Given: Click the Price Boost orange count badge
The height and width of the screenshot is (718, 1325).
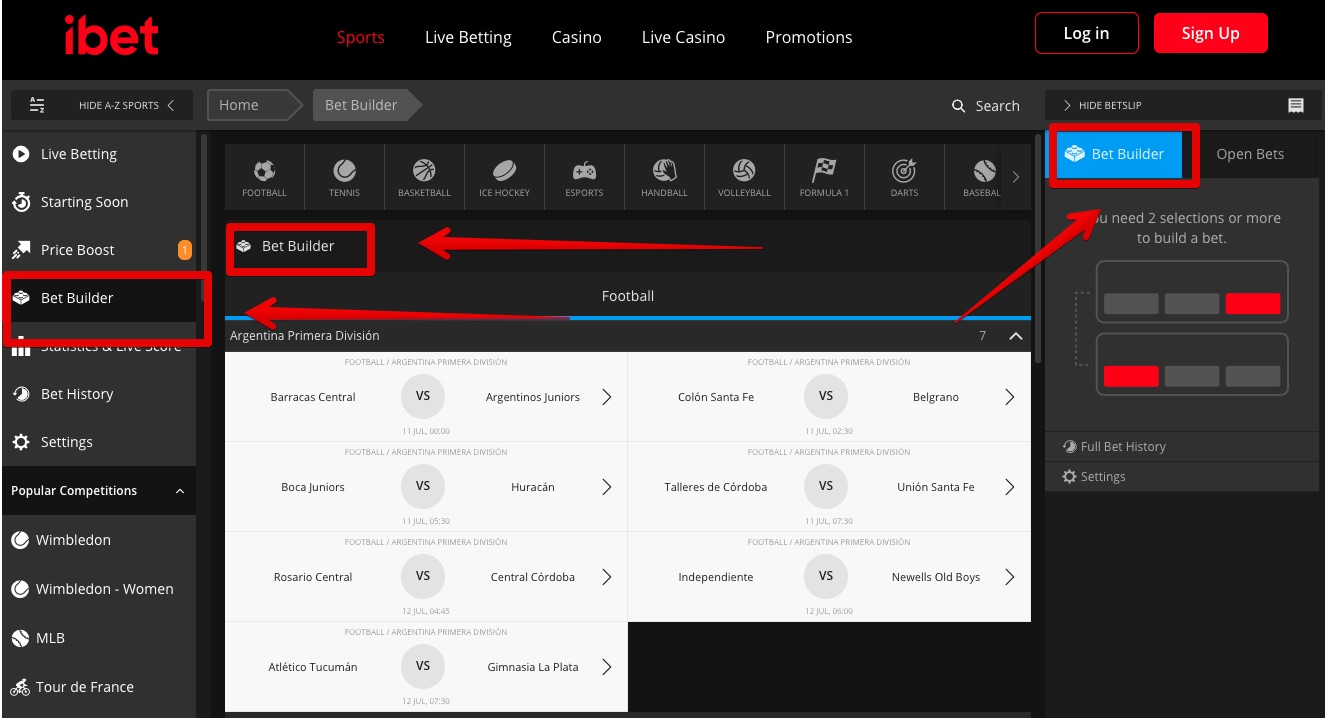Looking at the screenshot, I should pyautogui.click(x=185, y=250).
